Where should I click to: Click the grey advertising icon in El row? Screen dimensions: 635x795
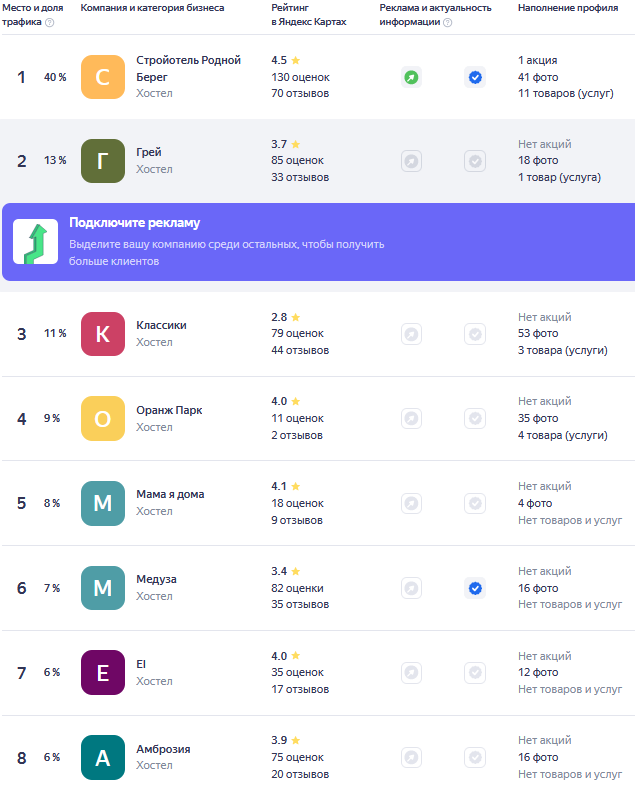[411, 672]
